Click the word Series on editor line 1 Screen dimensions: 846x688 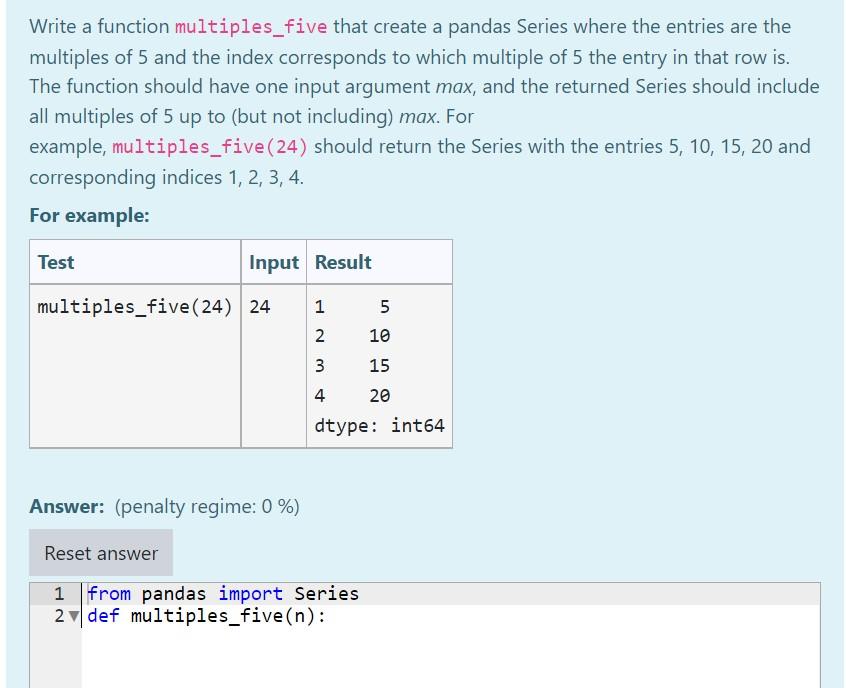tap(329, 593)
